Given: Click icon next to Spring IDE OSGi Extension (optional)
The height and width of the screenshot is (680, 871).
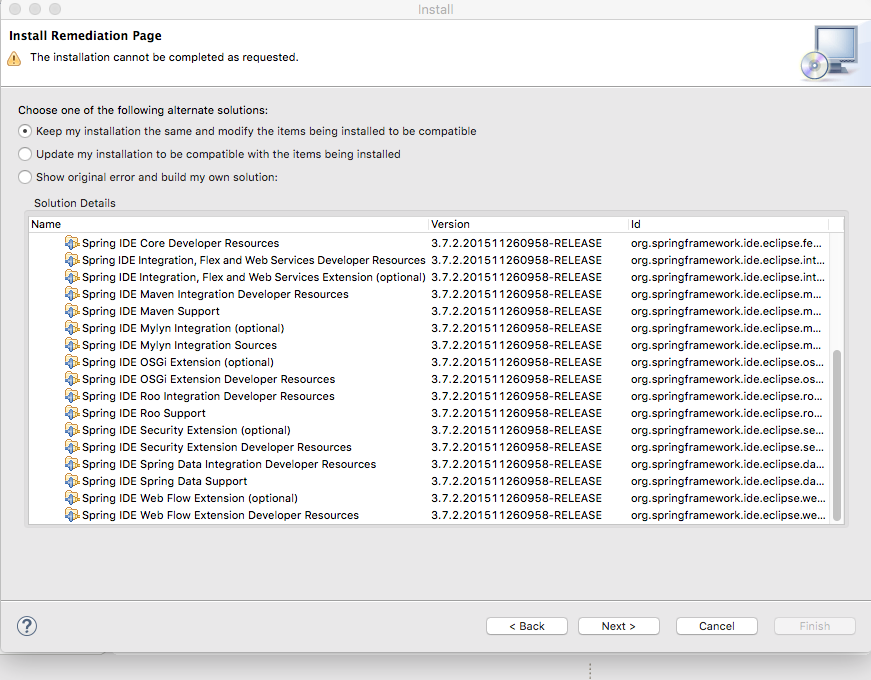Looking at the screenshot, I should click(72, 362).
